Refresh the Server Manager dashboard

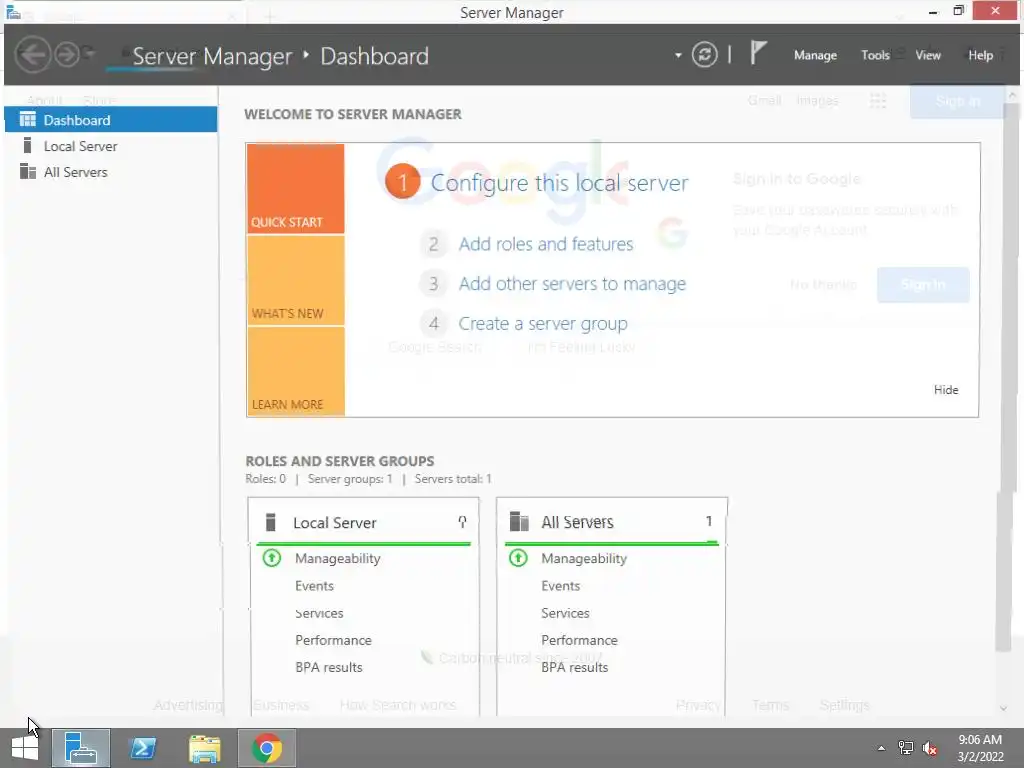click(705, 55)
